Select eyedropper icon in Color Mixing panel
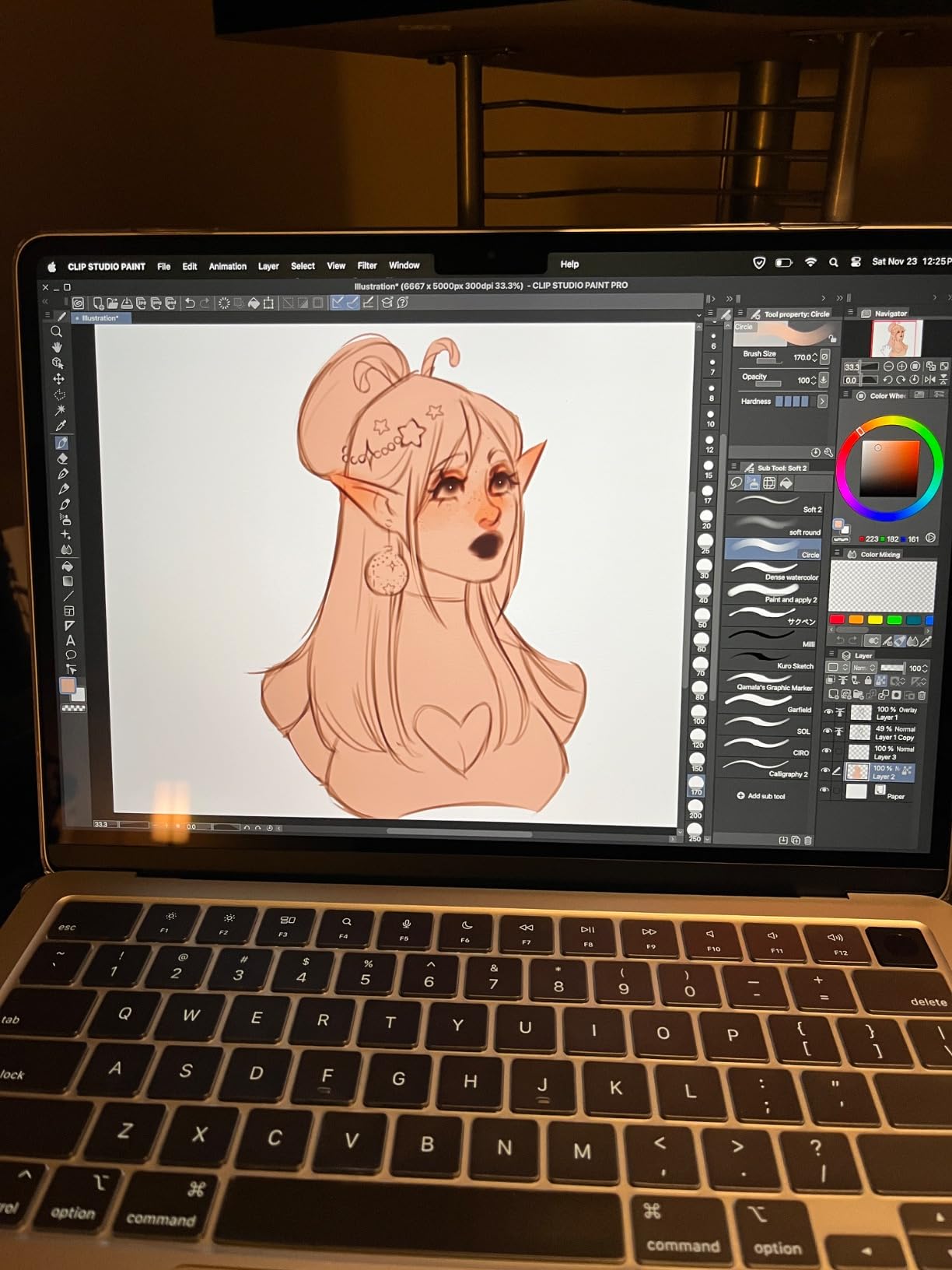Image resolution: width=952 pixels, height=1270 pixels. pos(926,641)
